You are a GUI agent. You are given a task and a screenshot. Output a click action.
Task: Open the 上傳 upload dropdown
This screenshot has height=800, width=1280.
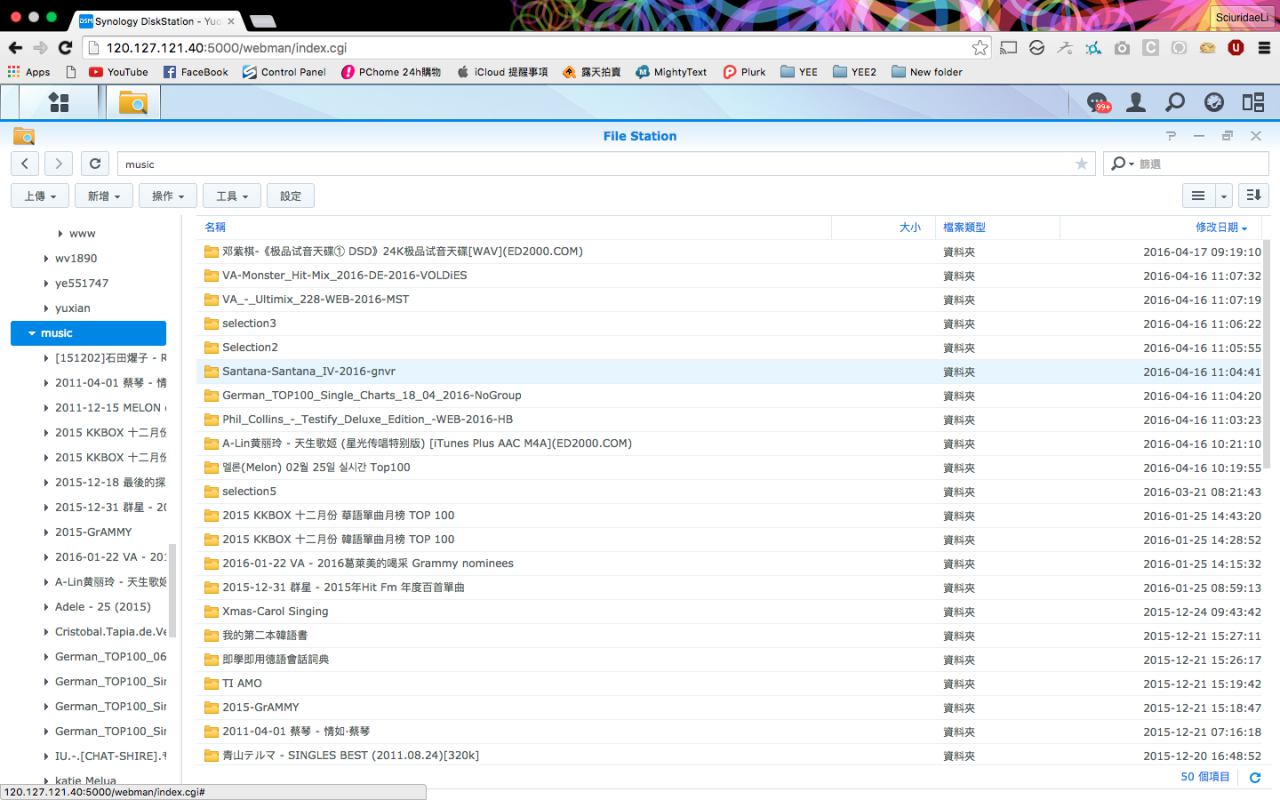40,196
